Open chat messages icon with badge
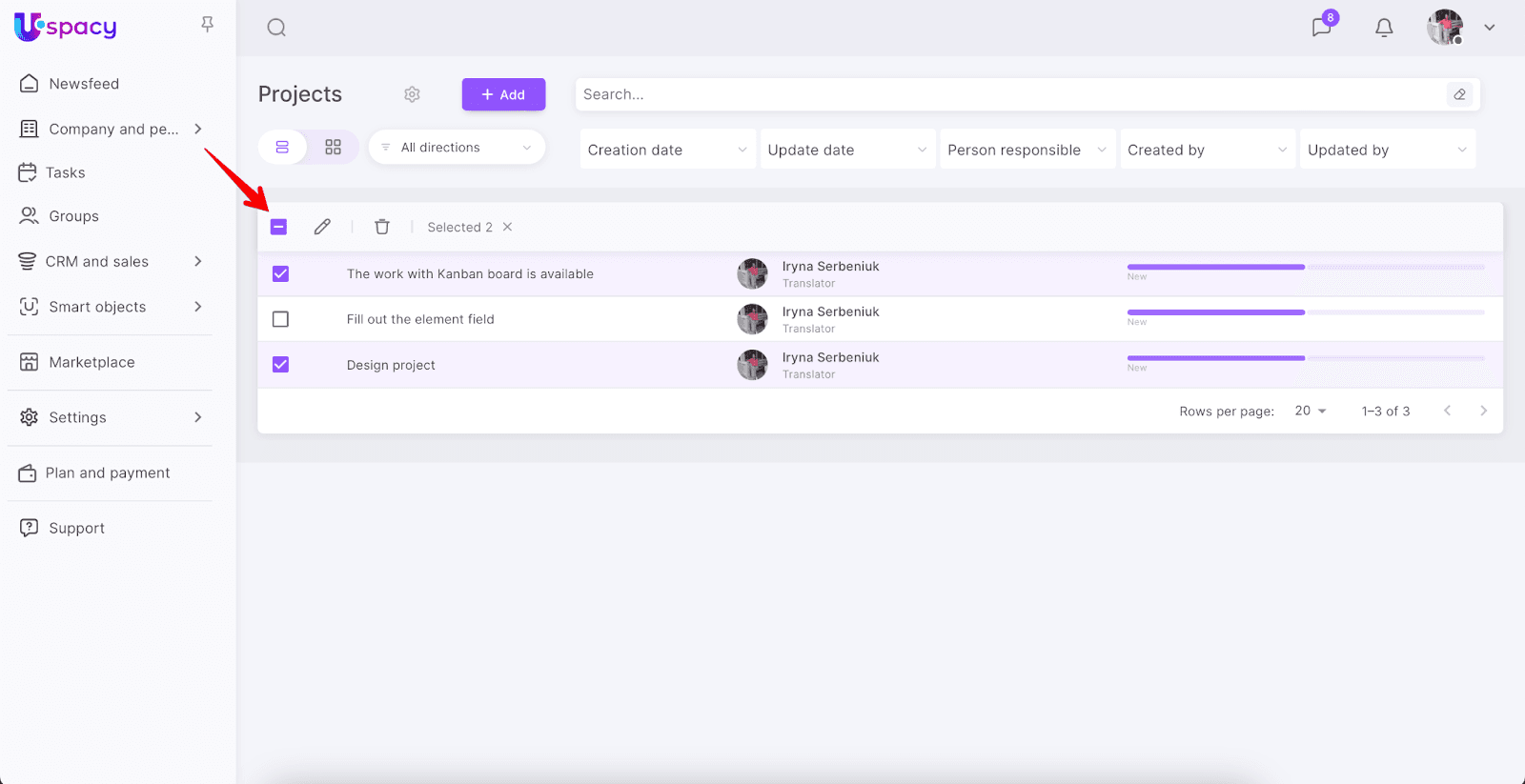1525x784 pixels. point(1321,27)
